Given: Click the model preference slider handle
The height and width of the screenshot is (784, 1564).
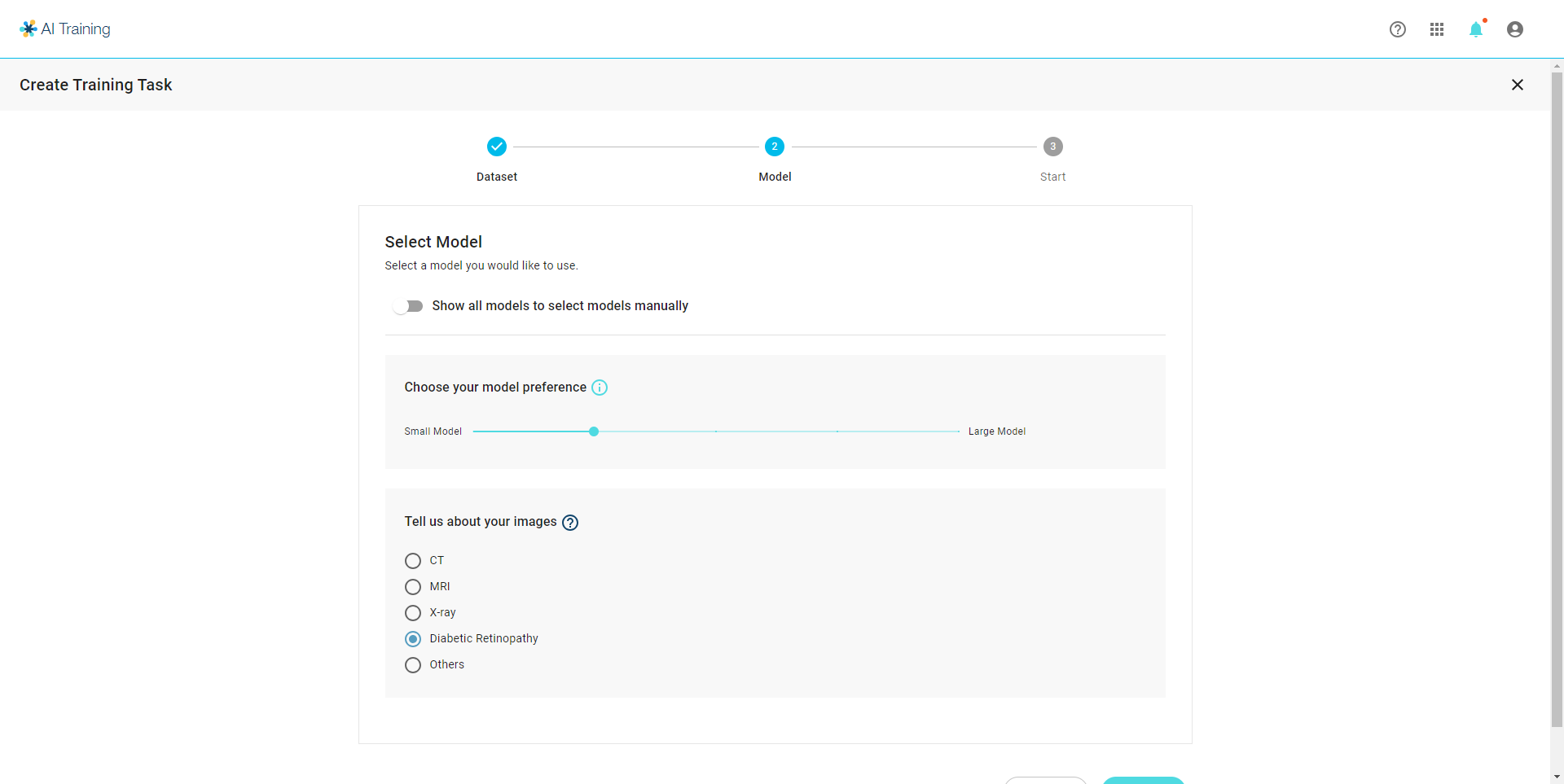Looking at the screenshot, I should (x=594, y=431).
